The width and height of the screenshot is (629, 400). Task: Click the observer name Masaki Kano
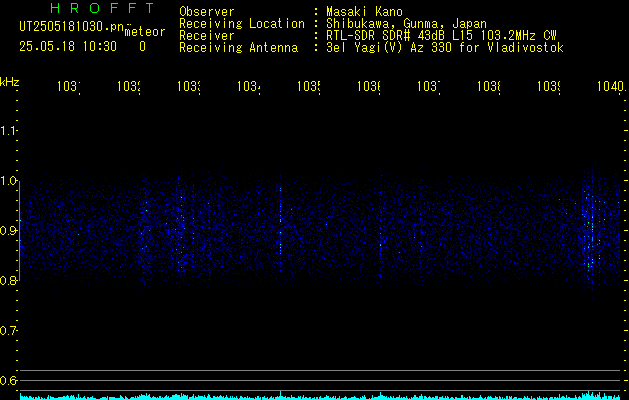tap(364, 12)
